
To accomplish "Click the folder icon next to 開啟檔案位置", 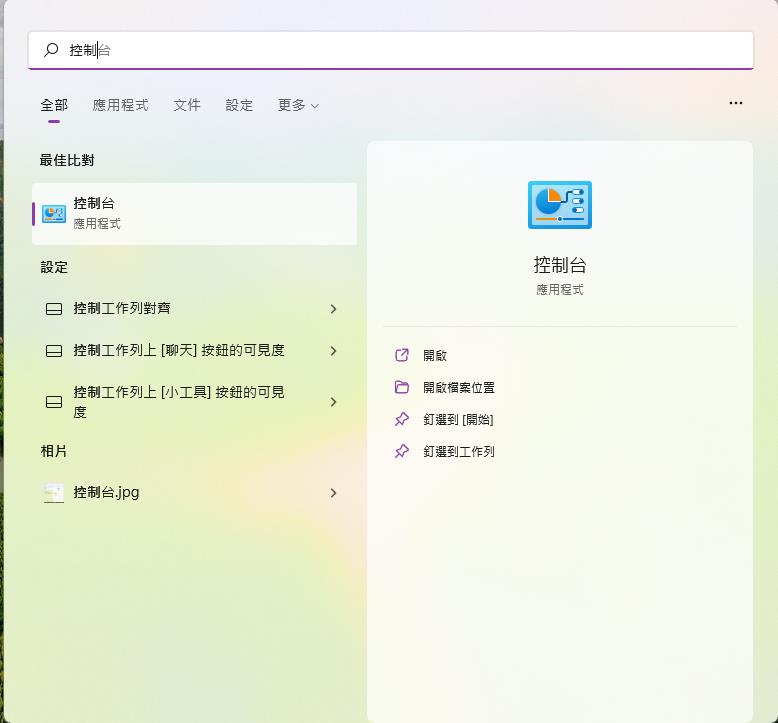I will (x=402, y=387).
